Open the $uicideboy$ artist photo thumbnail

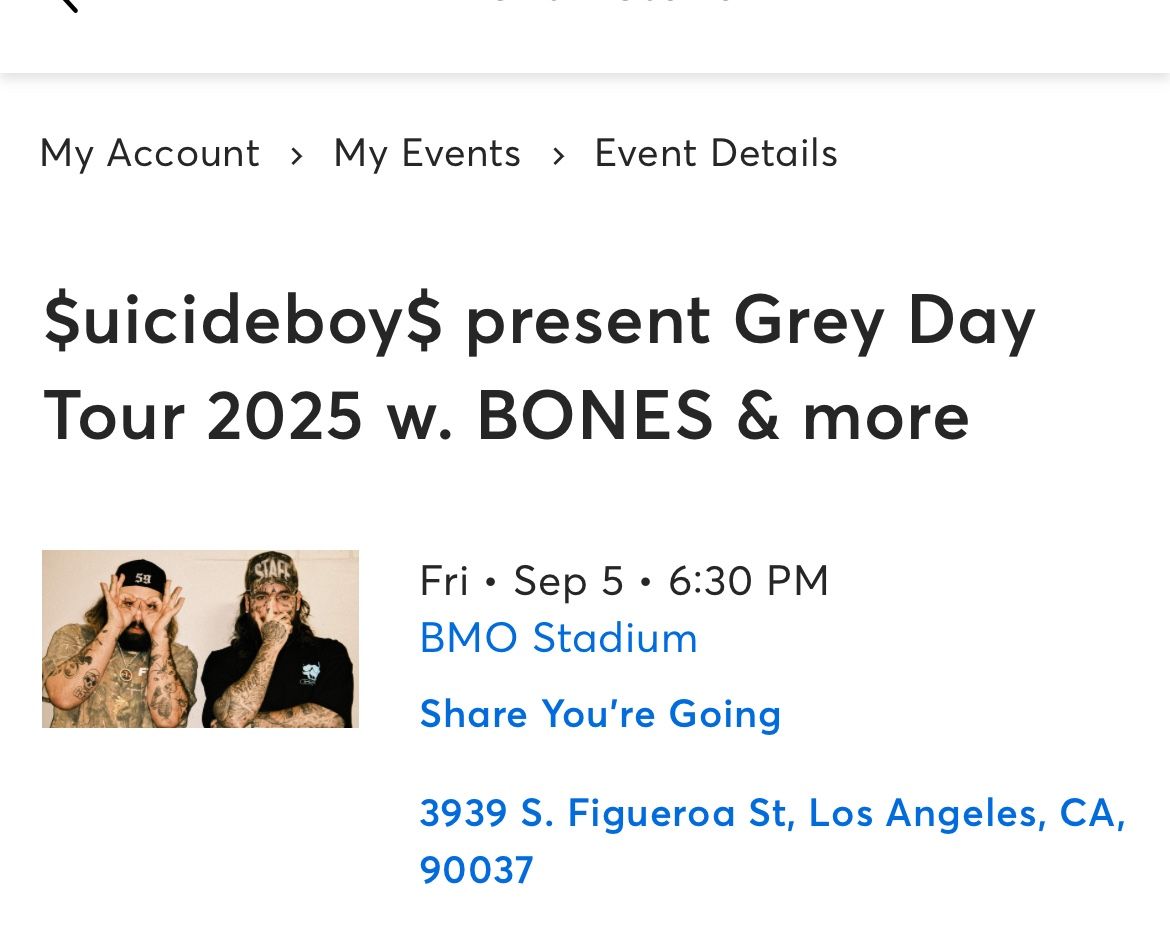(200, 638)
